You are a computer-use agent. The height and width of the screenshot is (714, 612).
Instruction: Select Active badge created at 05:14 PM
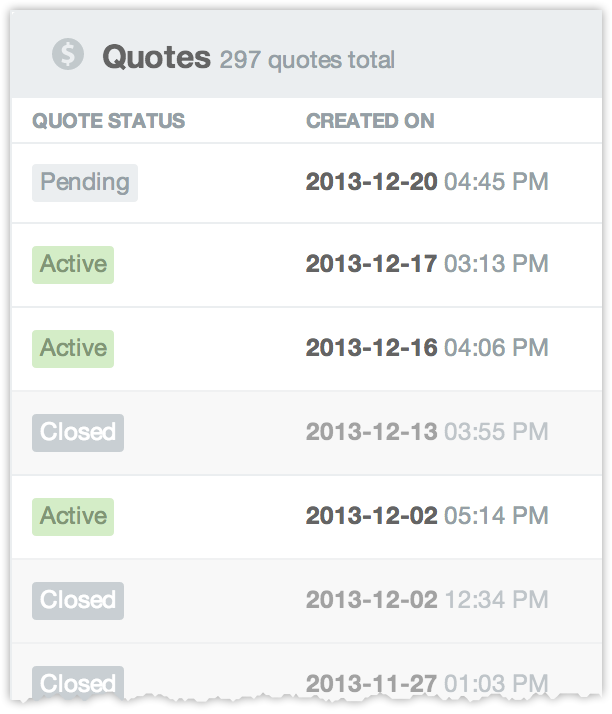[73, 517]
